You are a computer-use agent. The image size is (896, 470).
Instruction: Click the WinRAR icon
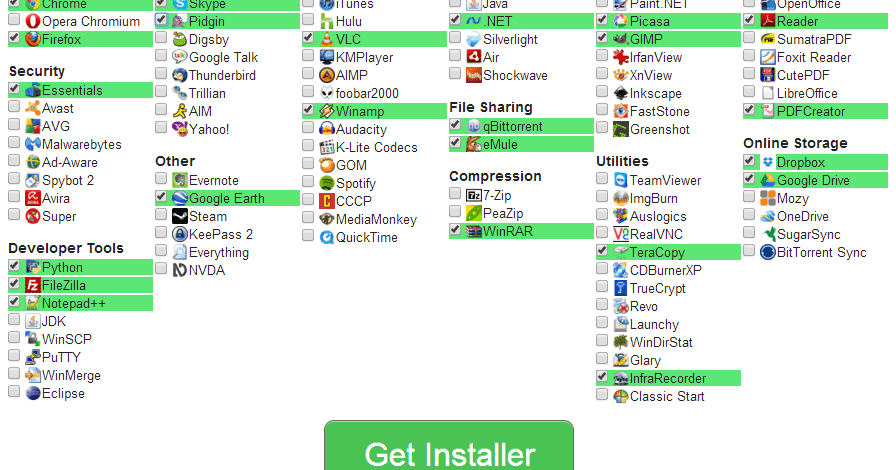click(474, 231)
